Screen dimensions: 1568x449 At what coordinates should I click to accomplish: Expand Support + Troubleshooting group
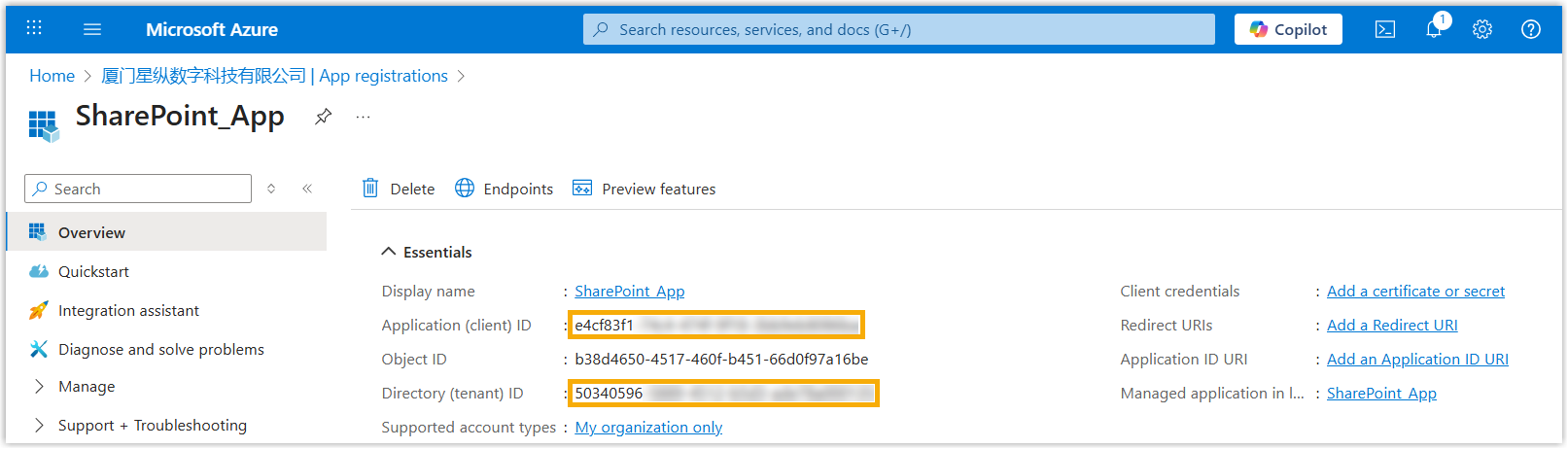pos(40,426)
